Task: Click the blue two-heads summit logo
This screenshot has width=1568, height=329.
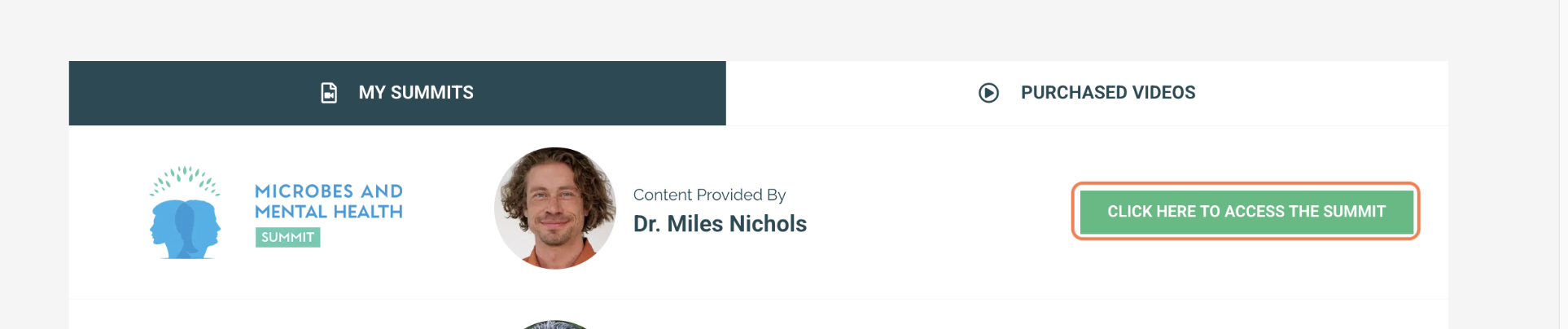Action: click(185, 229)
